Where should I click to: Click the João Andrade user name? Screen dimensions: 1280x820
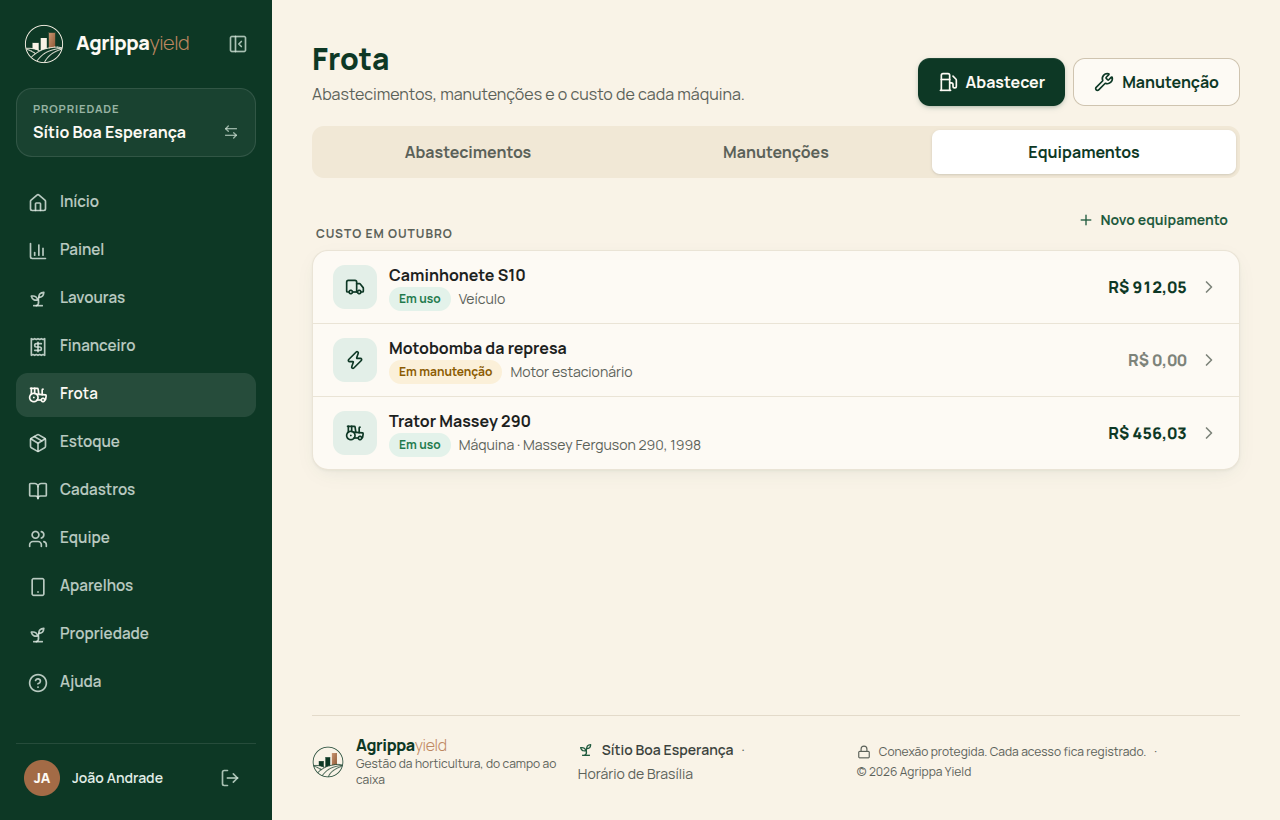[117, 778]
